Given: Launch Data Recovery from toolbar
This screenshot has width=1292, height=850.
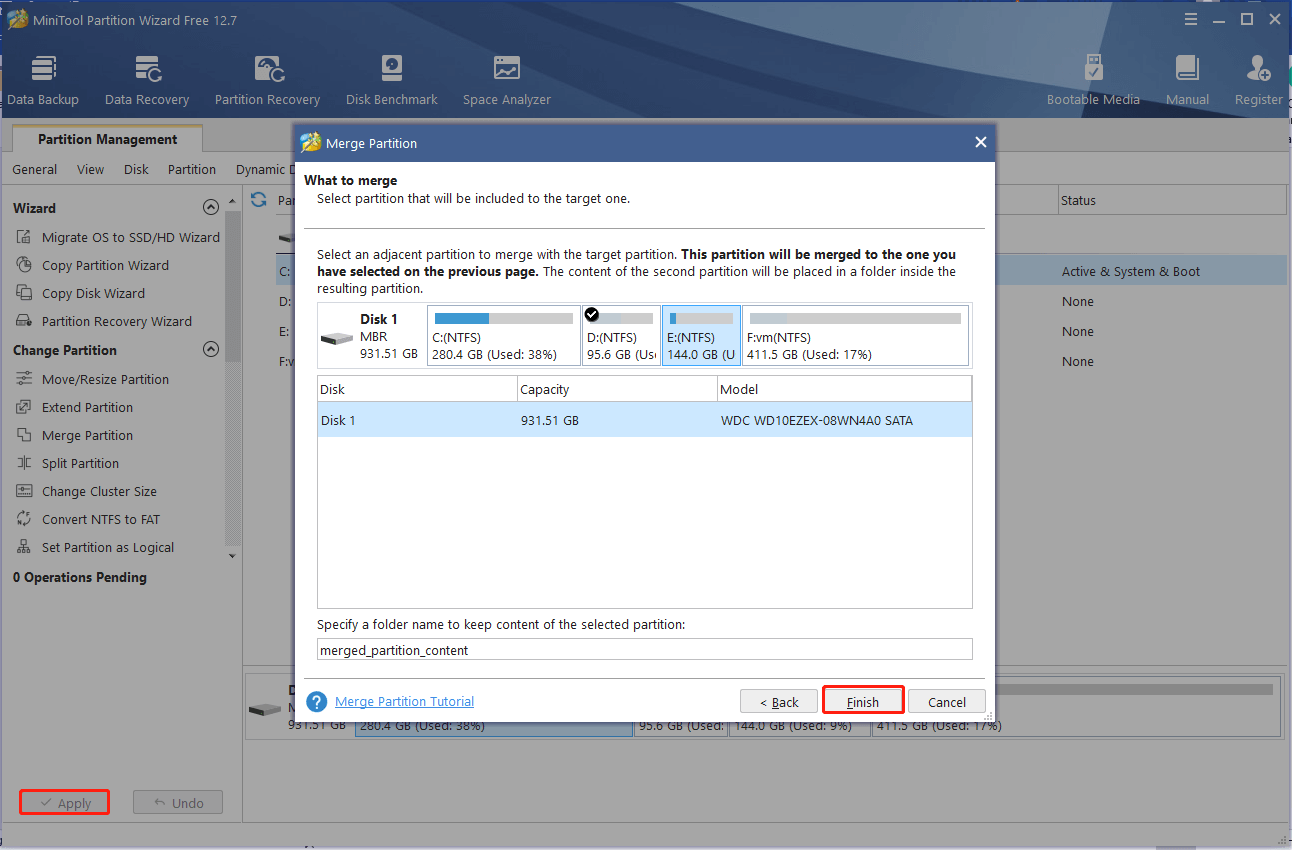Looking at the screenshot, I should click(x=147, y=80).
